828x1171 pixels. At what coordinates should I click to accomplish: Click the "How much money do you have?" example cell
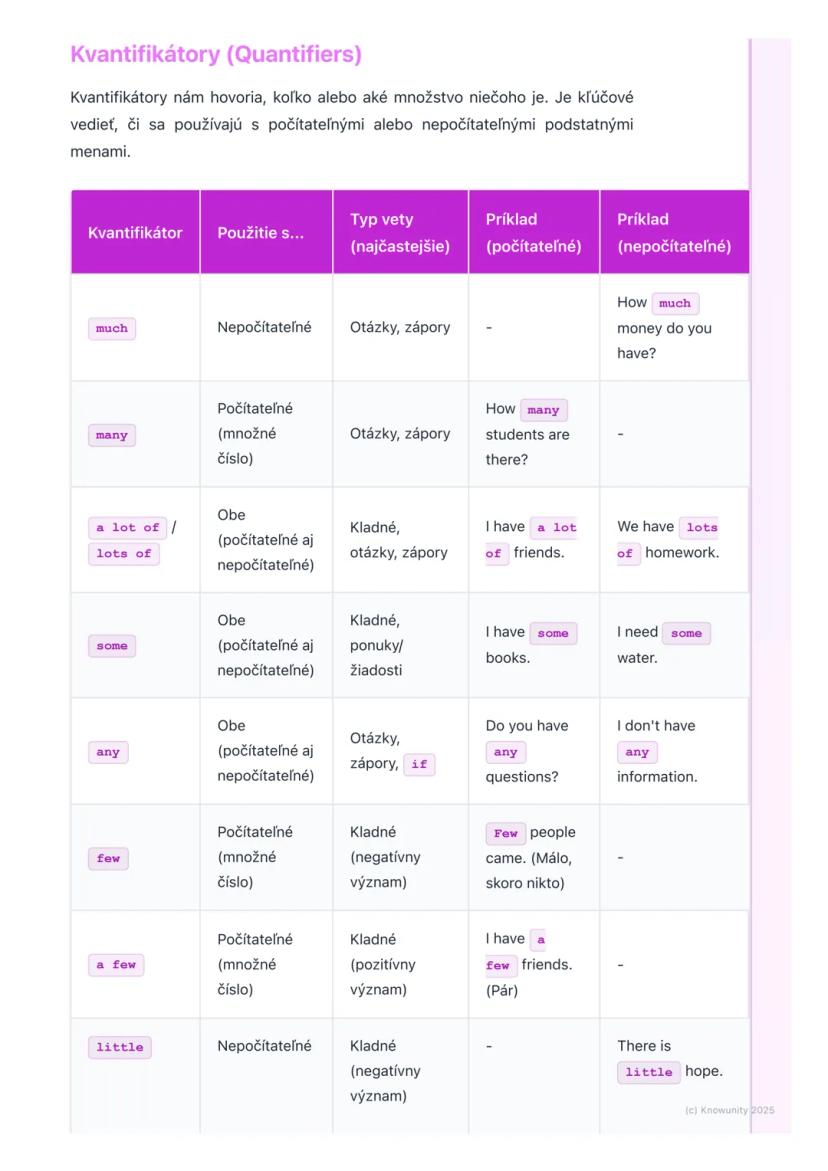(x=672, y=328)
